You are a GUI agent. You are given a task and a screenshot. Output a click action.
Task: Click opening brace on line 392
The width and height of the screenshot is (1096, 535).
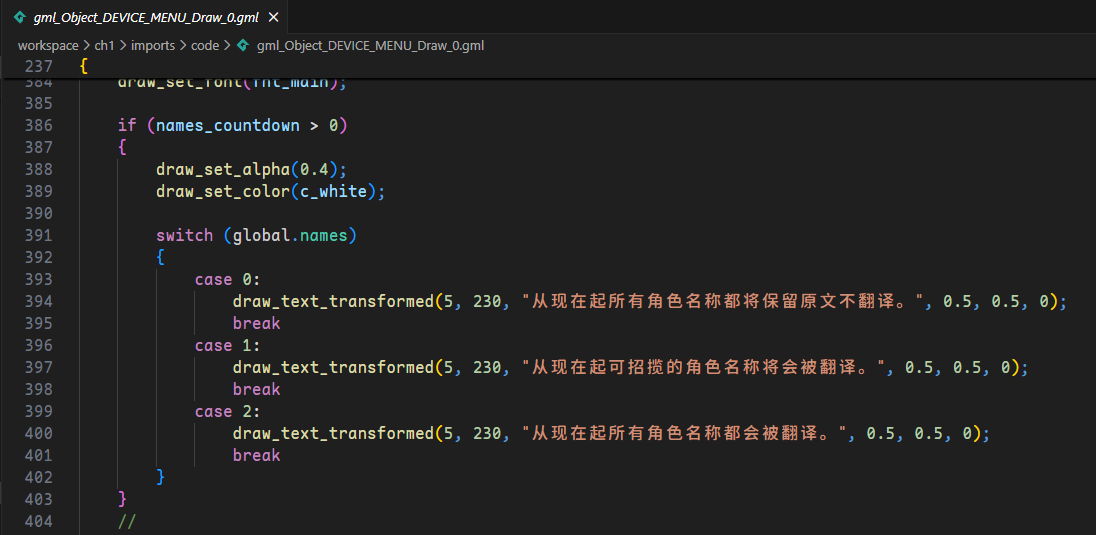click(x=161, y=257)
